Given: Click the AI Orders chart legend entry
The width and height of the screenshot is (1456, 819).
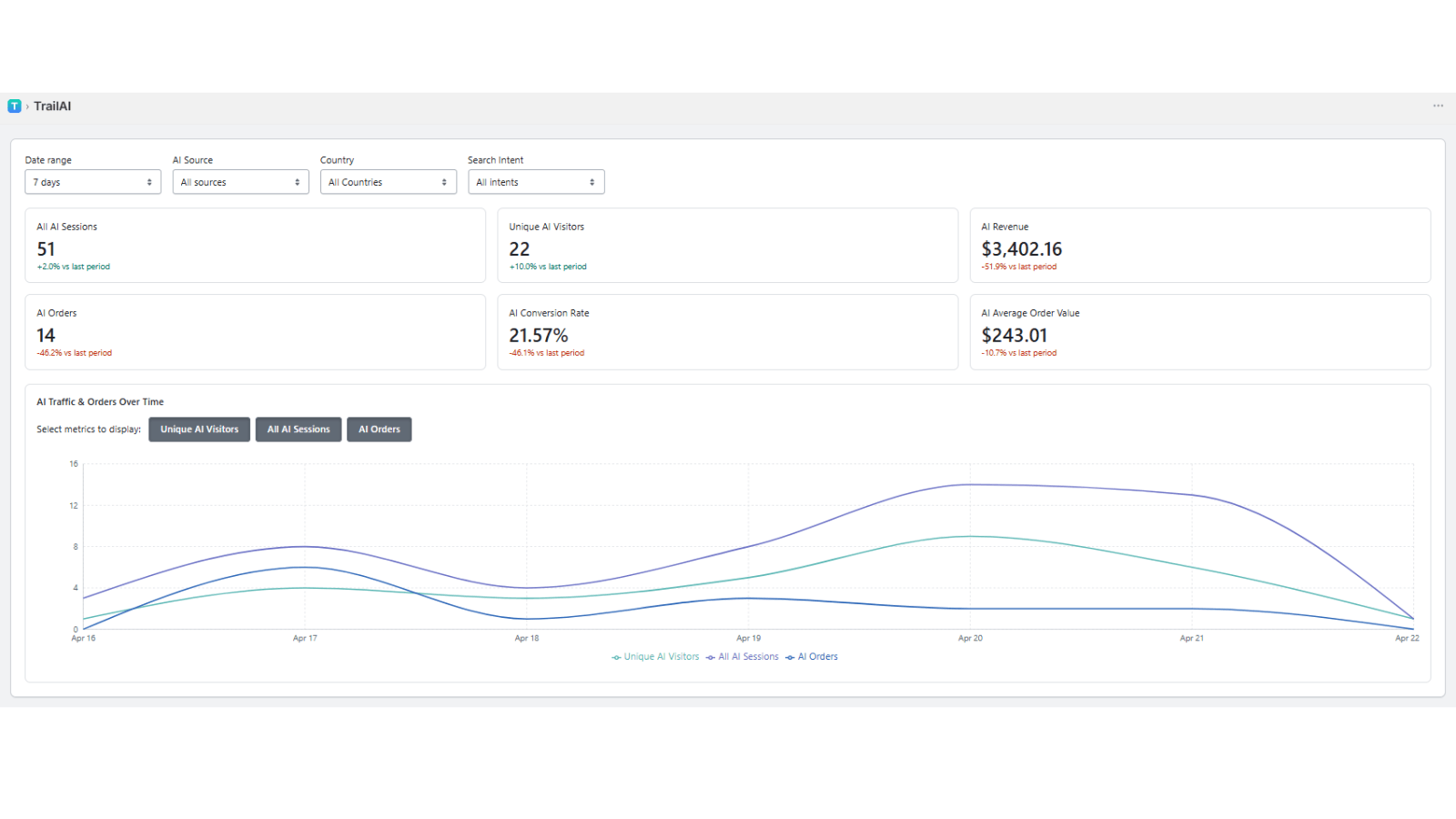Looking at the screenshot, I should point(812,657).
